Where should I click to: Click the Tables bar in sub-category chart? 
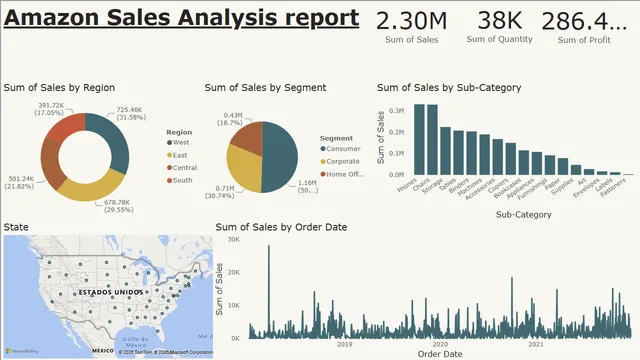point(459,153)
